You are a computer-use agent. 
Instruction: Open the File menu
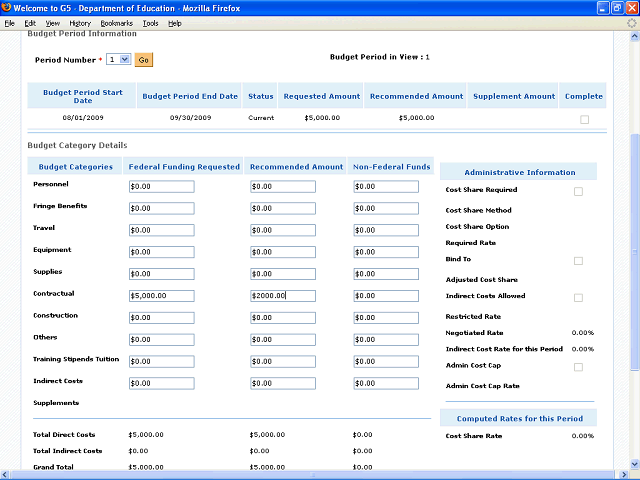10,22
